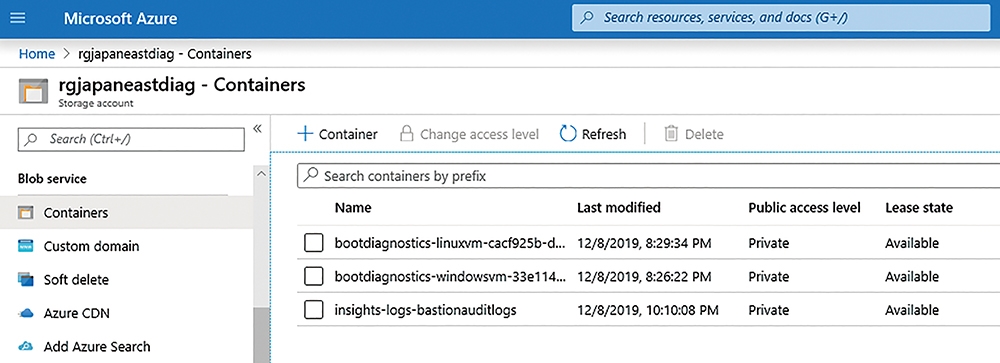Viewport: 1000px width, 363px height.
Task: Add a new Container button
Action: coord(337,134)
